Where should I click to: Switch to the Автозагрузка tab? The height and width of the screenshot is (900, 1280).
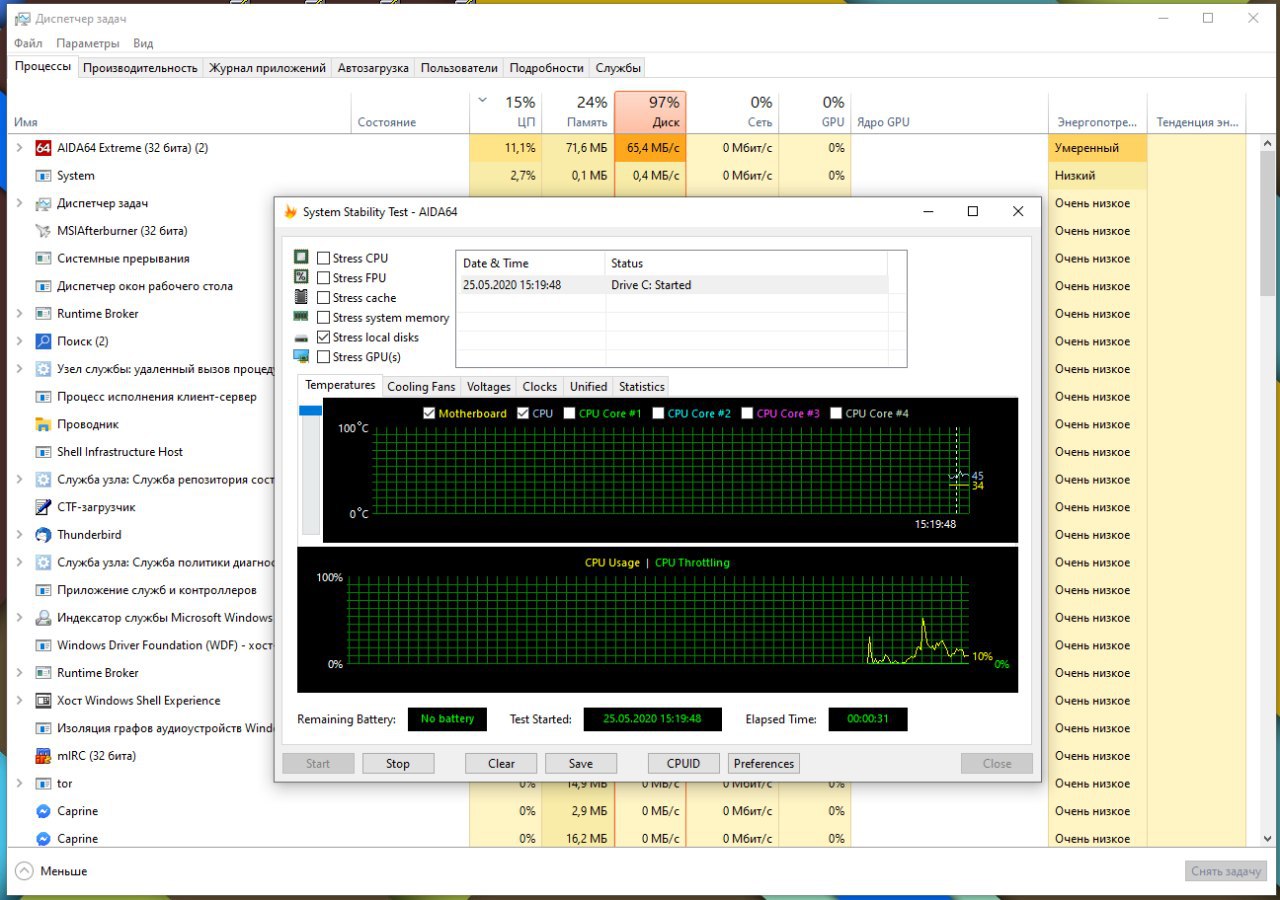[x=373, y=68]
